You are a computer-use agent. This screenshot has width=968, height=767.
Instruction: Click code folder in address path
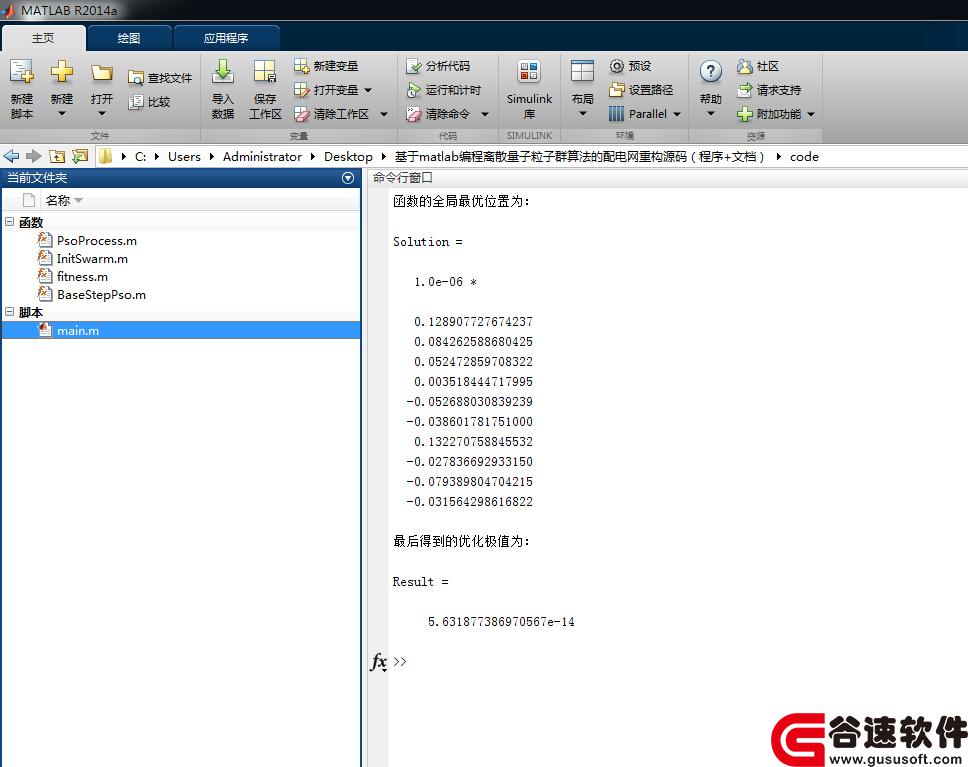(804, 157)
